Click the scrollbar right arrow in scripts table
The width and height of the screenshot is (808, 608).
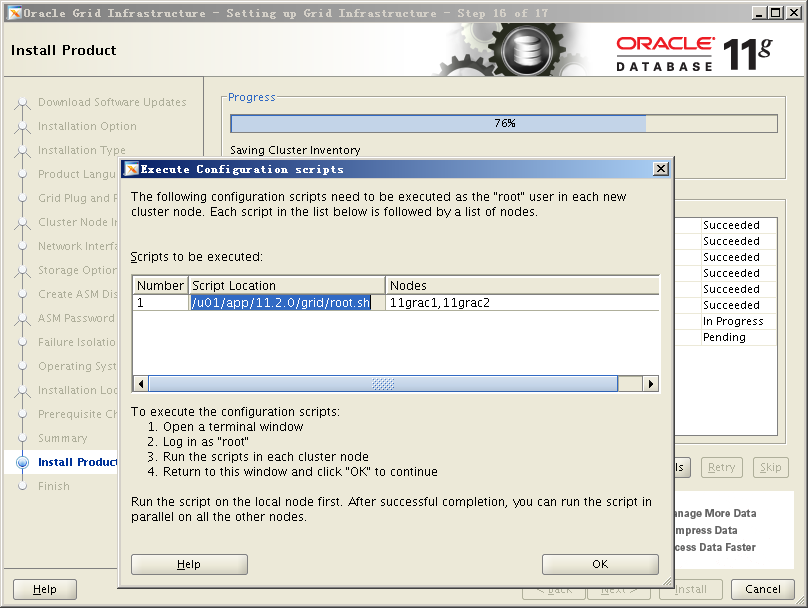651,384
